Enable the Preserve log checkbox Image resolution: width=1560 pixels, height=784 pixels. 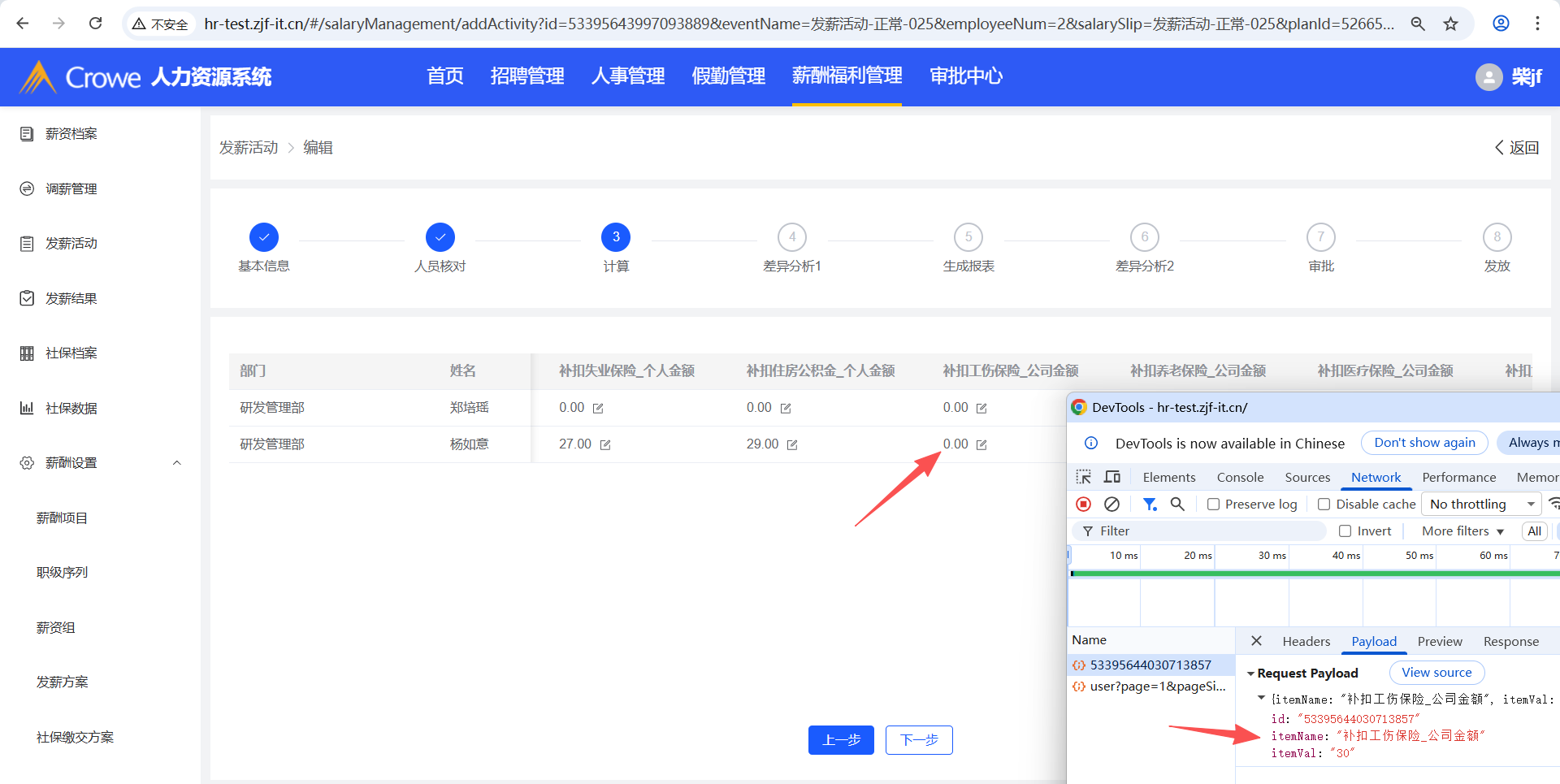[1213, 505]
